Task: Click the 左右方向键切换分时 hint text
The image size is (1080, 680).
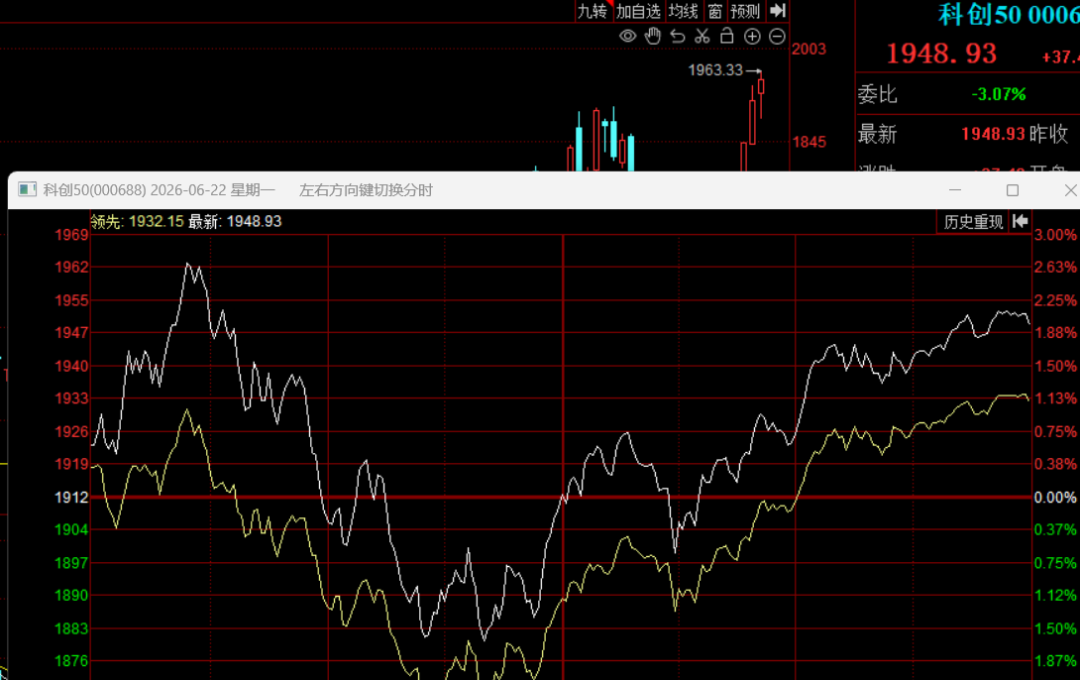Action: coord(366,190)
